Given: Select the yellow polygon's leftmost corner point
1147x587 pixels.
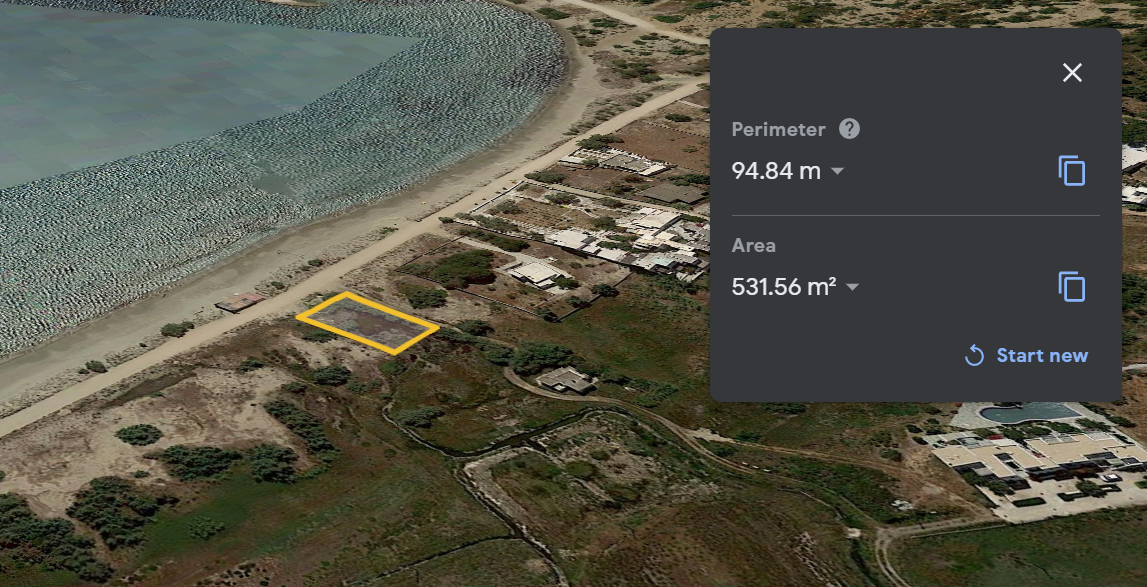Looking at the screenshot, I should pyautogui.click(x=298, y=318).
